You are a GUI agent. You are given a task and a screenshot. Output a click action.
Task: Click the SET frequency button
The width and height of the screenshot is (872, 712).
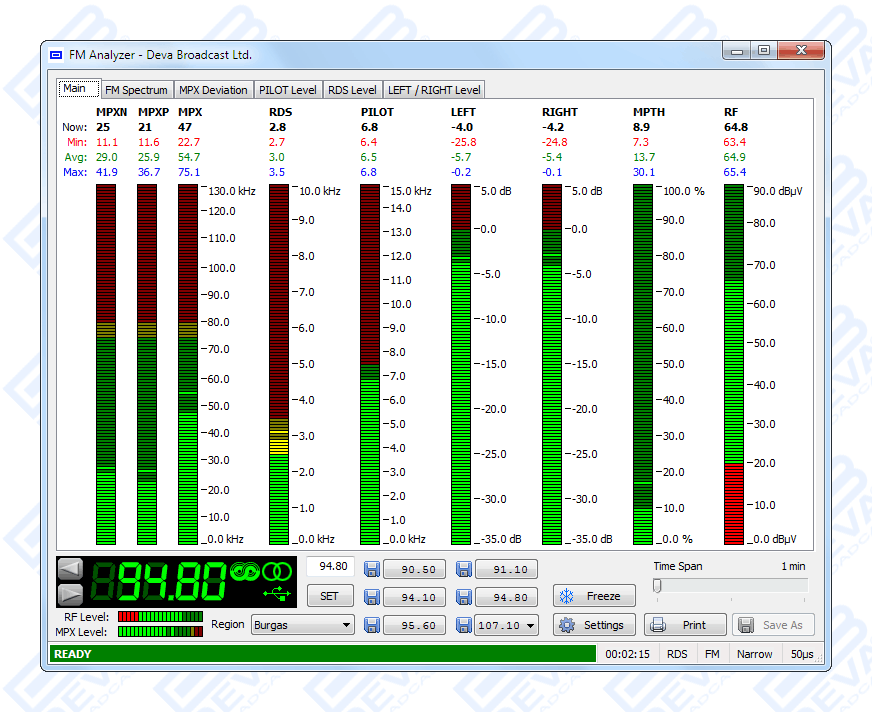coord(330,597)
